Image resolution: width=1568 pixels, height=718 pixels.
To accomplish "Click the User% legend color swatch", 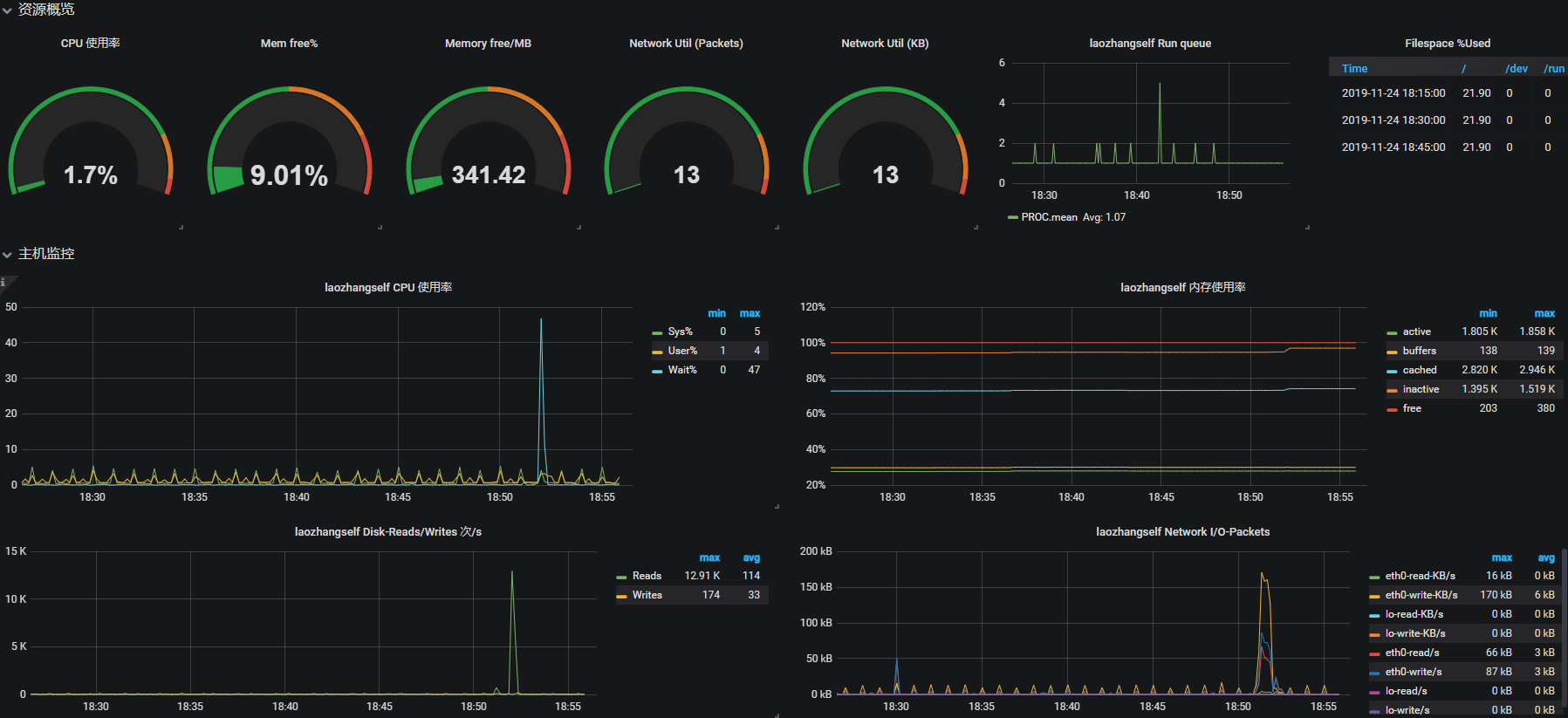I will pos(657,352).
